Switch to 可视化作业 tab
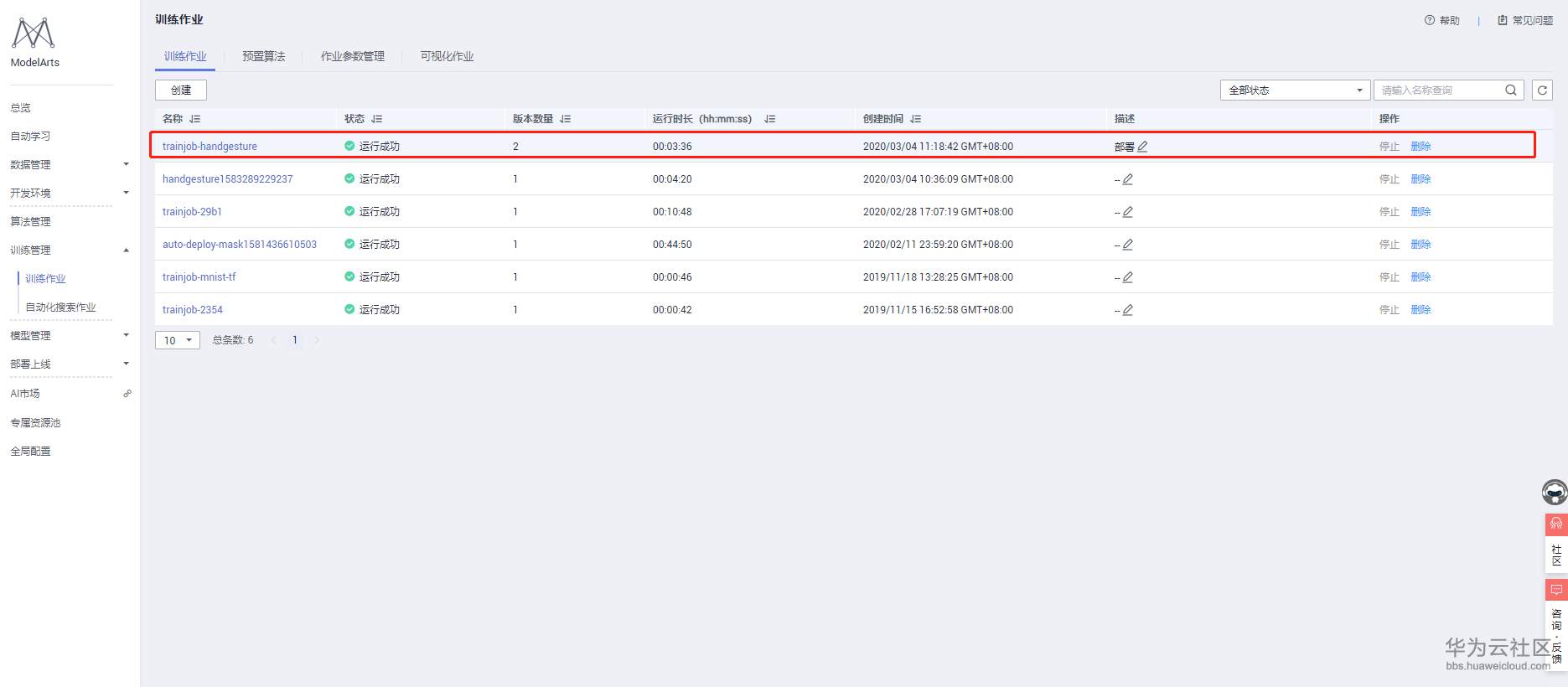Screen dimensions: 1568x687 pyautogui.click(x=448, y=56)
